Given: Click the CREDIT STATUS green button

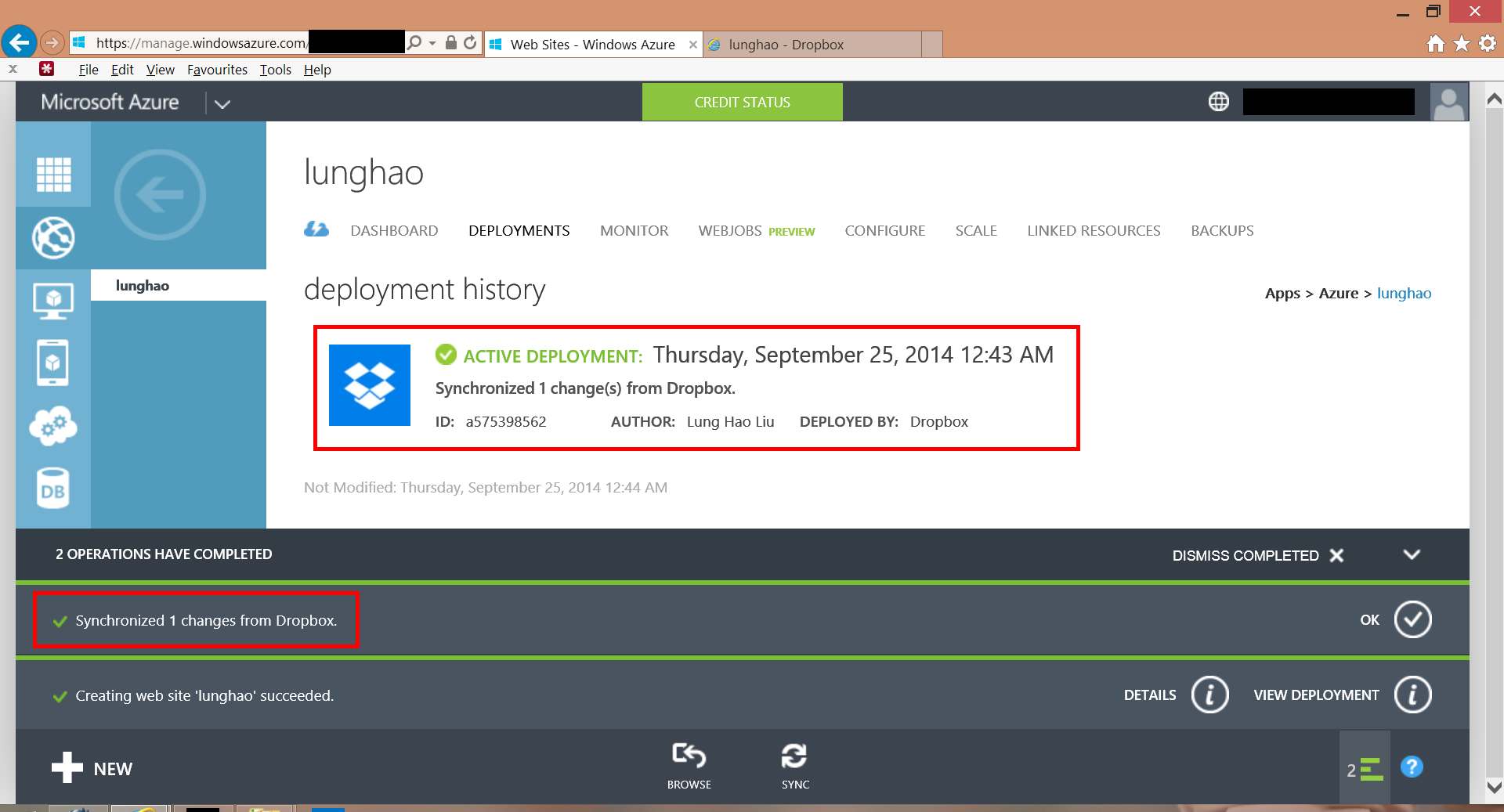Looking at the screenshot, I should pos(743,102).
